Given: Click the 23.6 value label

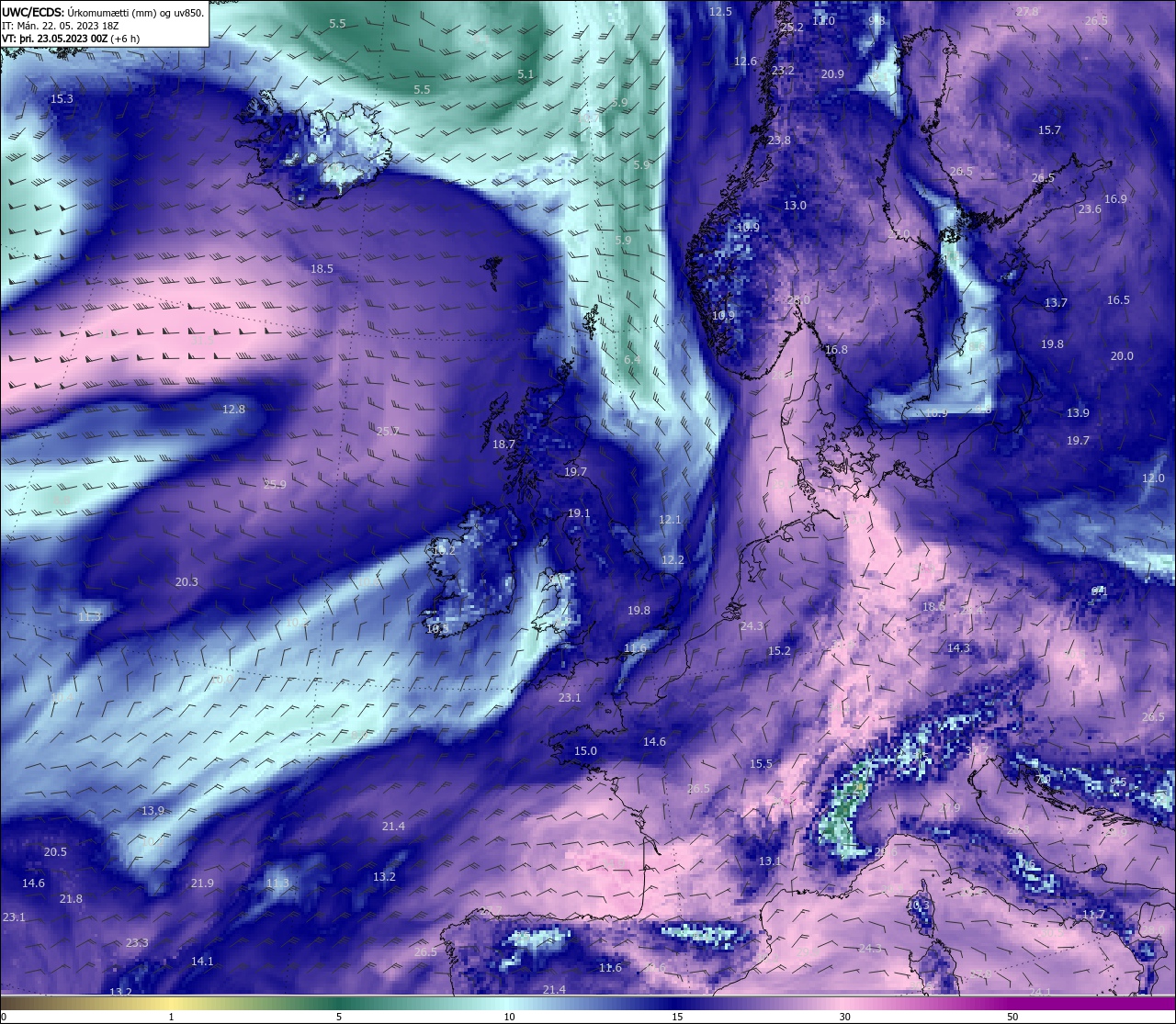Looking at the screenshot, I should pos(1090,208).
